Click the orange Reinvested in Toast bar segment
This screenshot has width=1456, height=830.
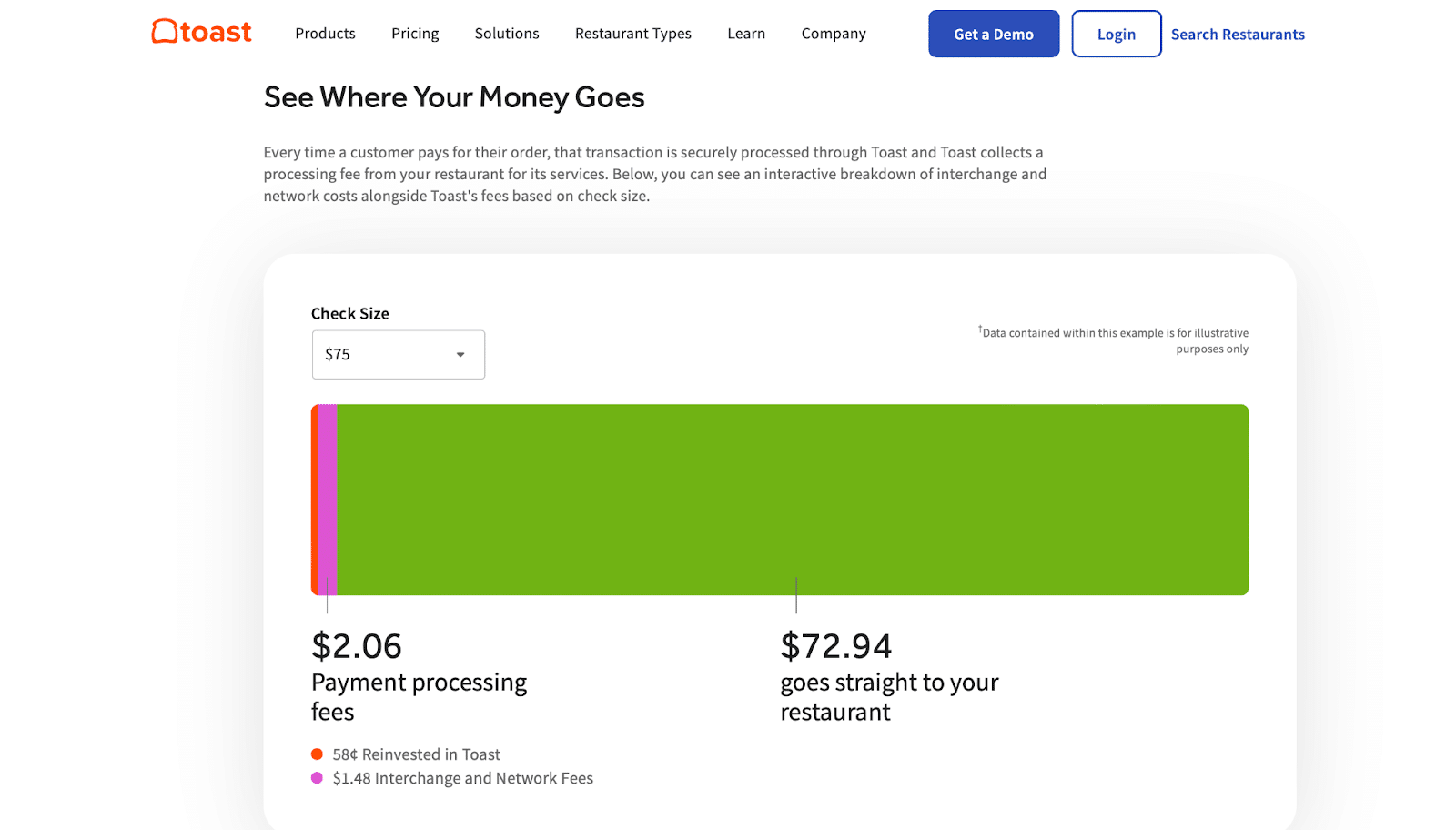click(315, 500)
